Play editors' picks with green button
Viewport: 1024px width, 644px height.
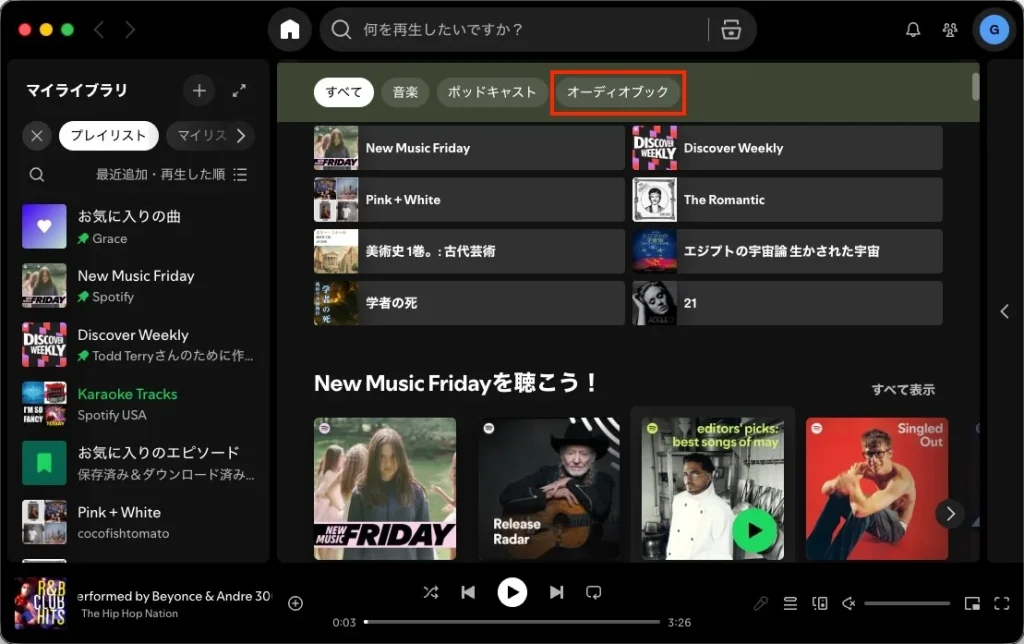point(754,530)
